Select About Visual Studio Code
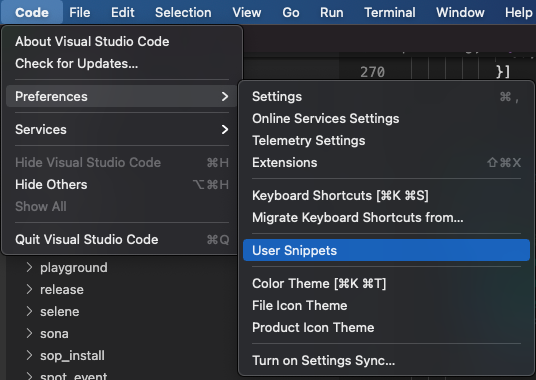This screenshot has width=536, height=380. (121, 41)
